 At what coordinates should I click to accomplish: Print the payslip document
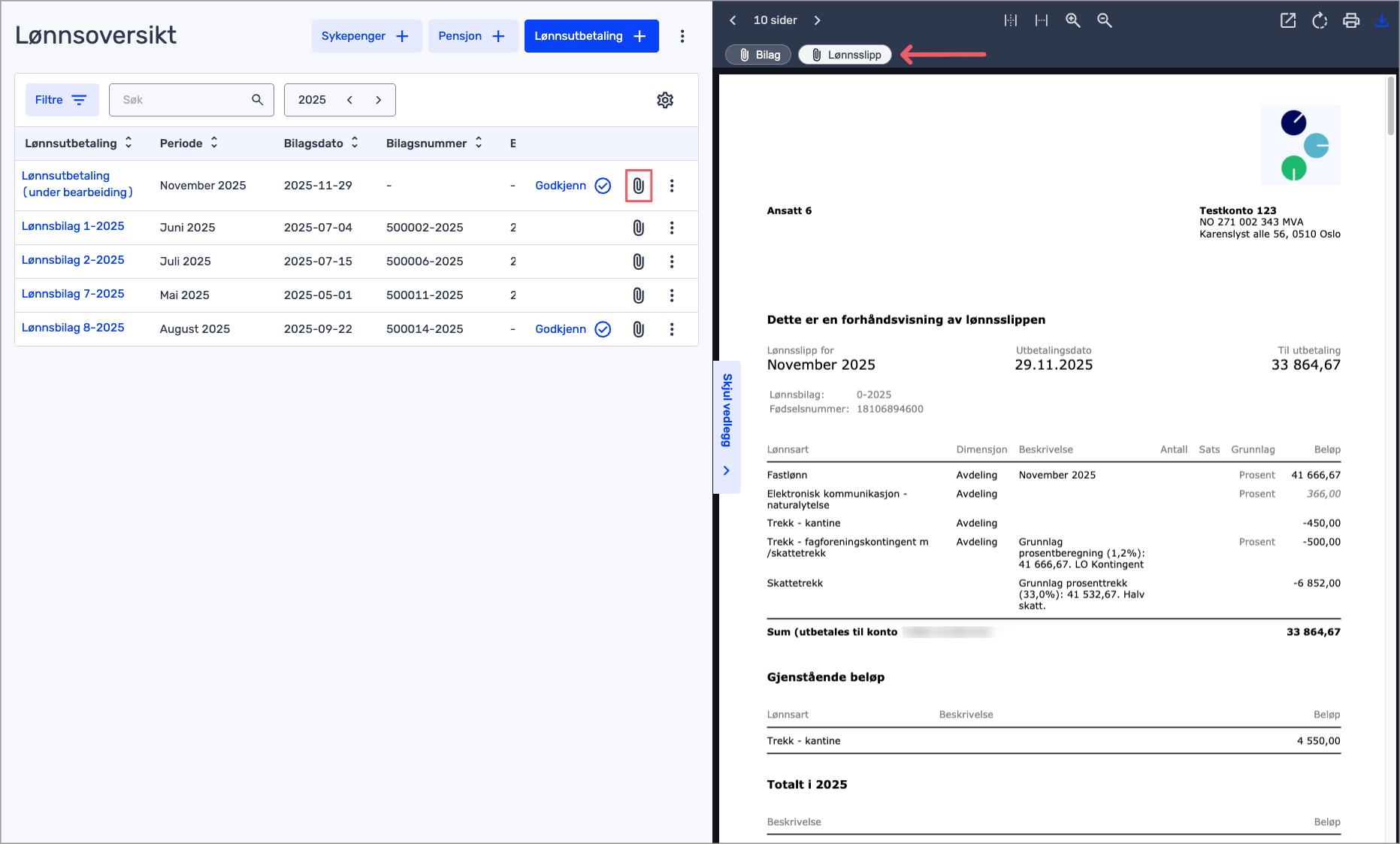[1350, 20]
